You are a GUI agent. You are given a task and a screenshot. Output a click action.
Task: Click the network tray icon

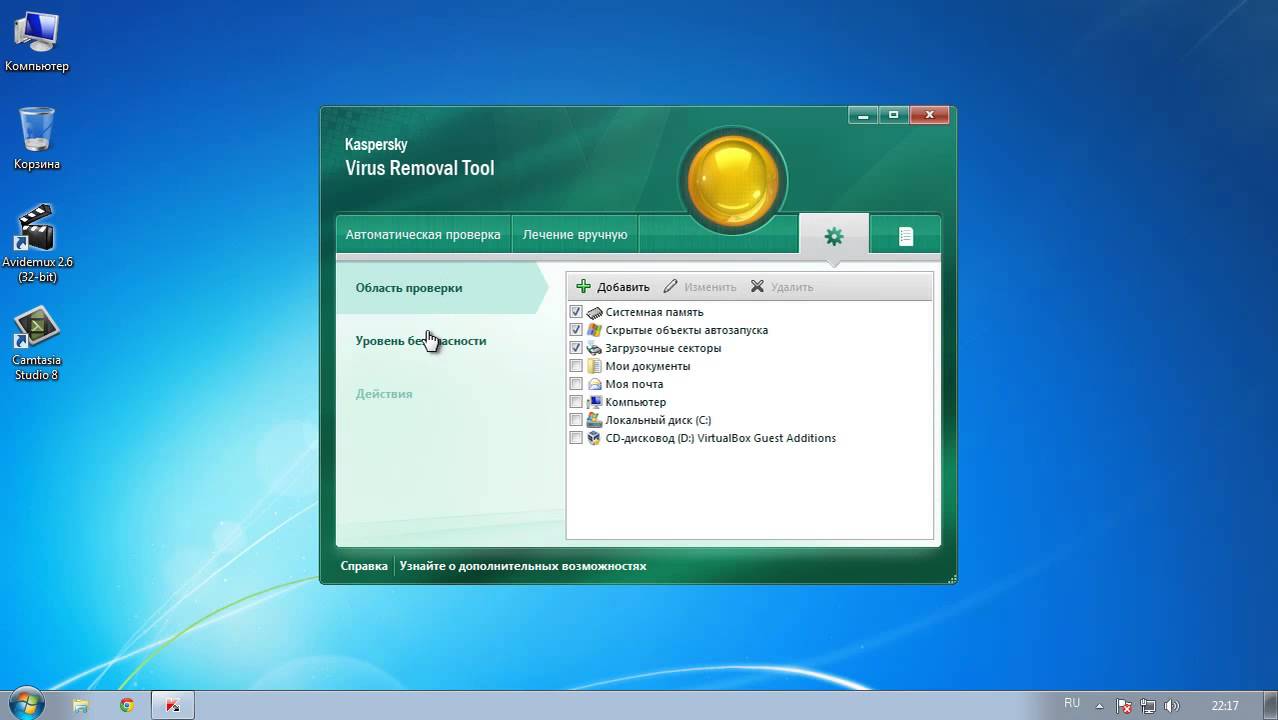click(1147, 706)
